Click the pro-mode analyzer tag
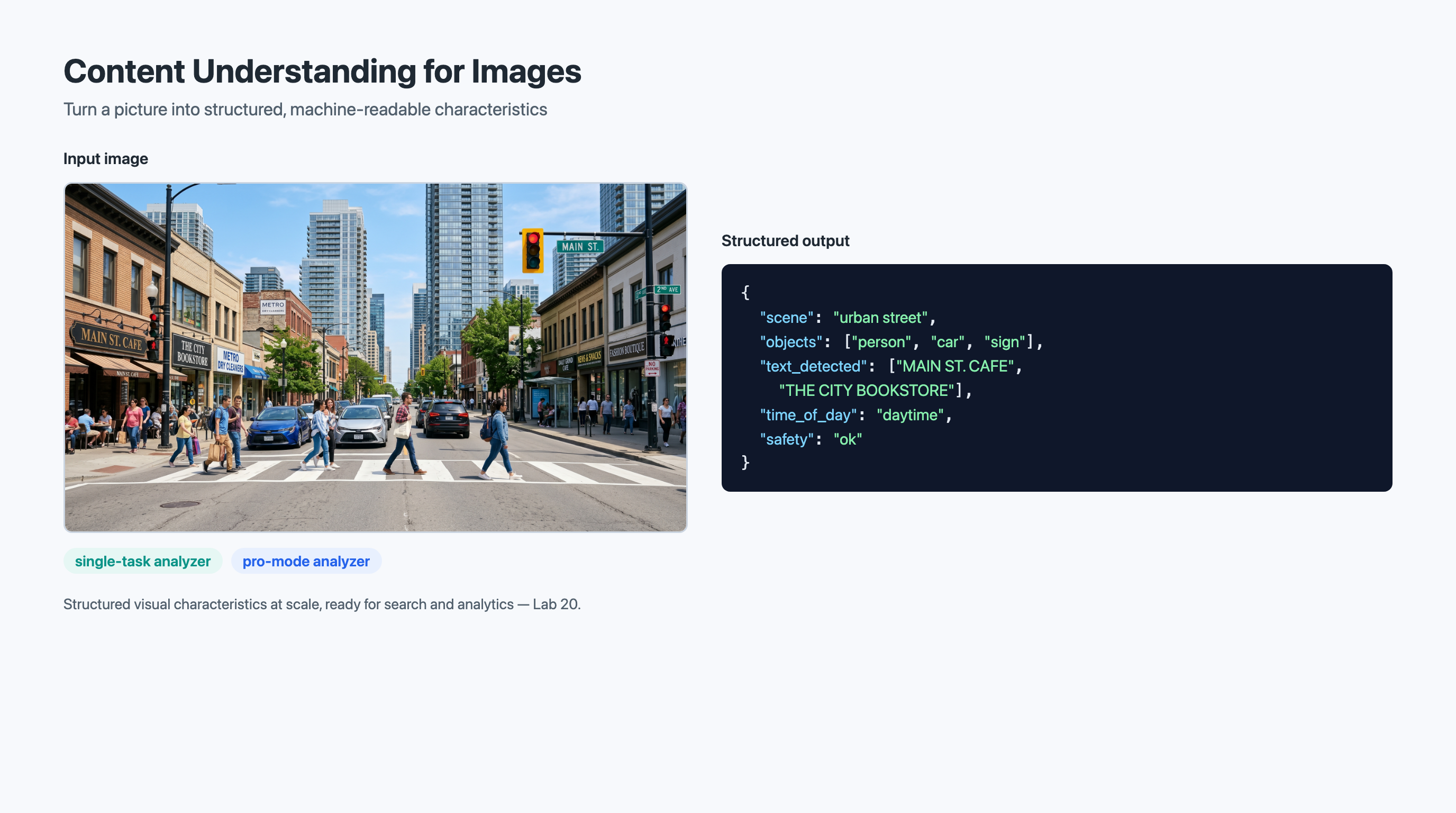Image resolution: width=1456 pixels, height=813 pixels. tap(306, 561)
